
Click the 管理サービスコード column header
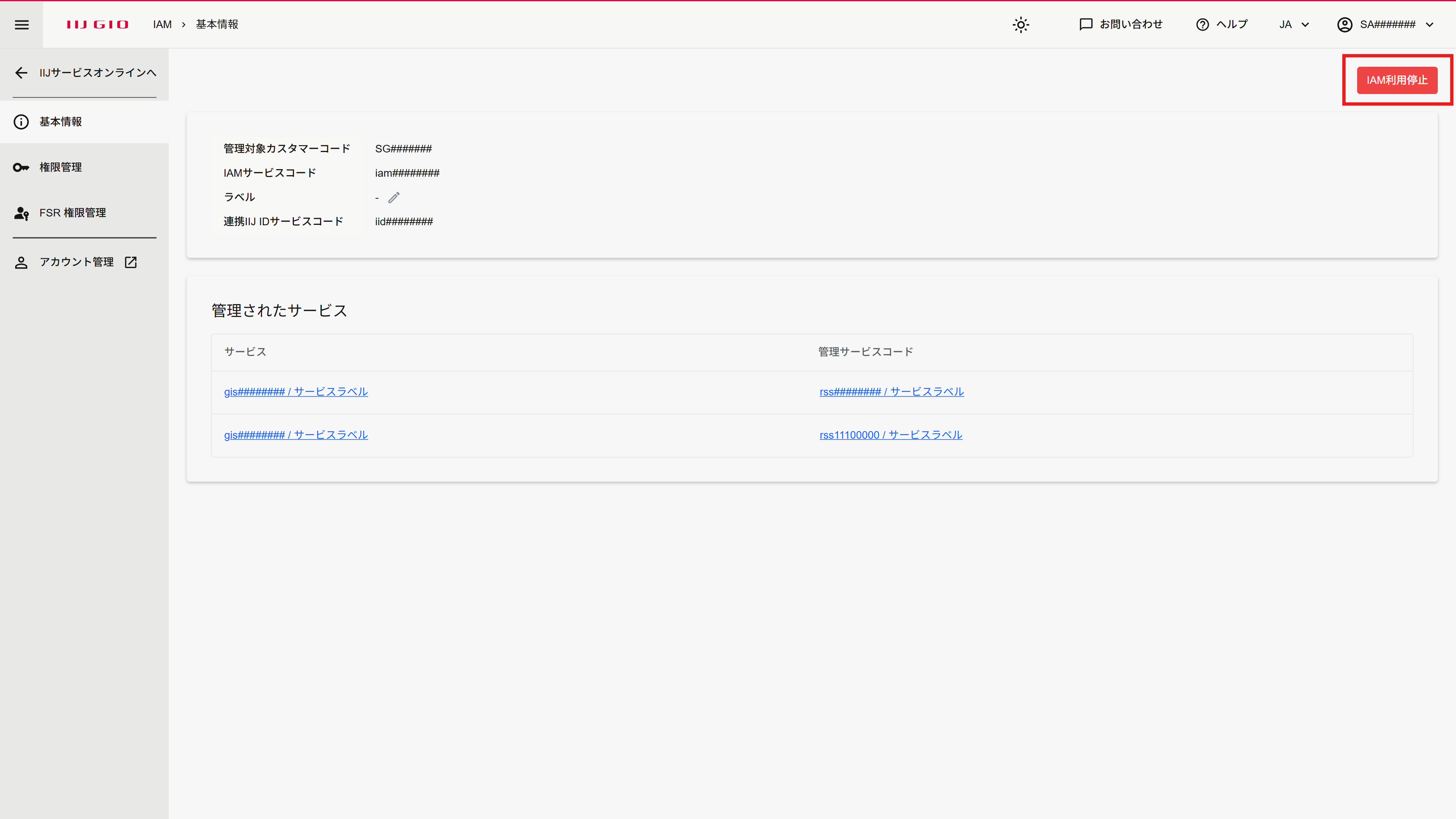865,351
